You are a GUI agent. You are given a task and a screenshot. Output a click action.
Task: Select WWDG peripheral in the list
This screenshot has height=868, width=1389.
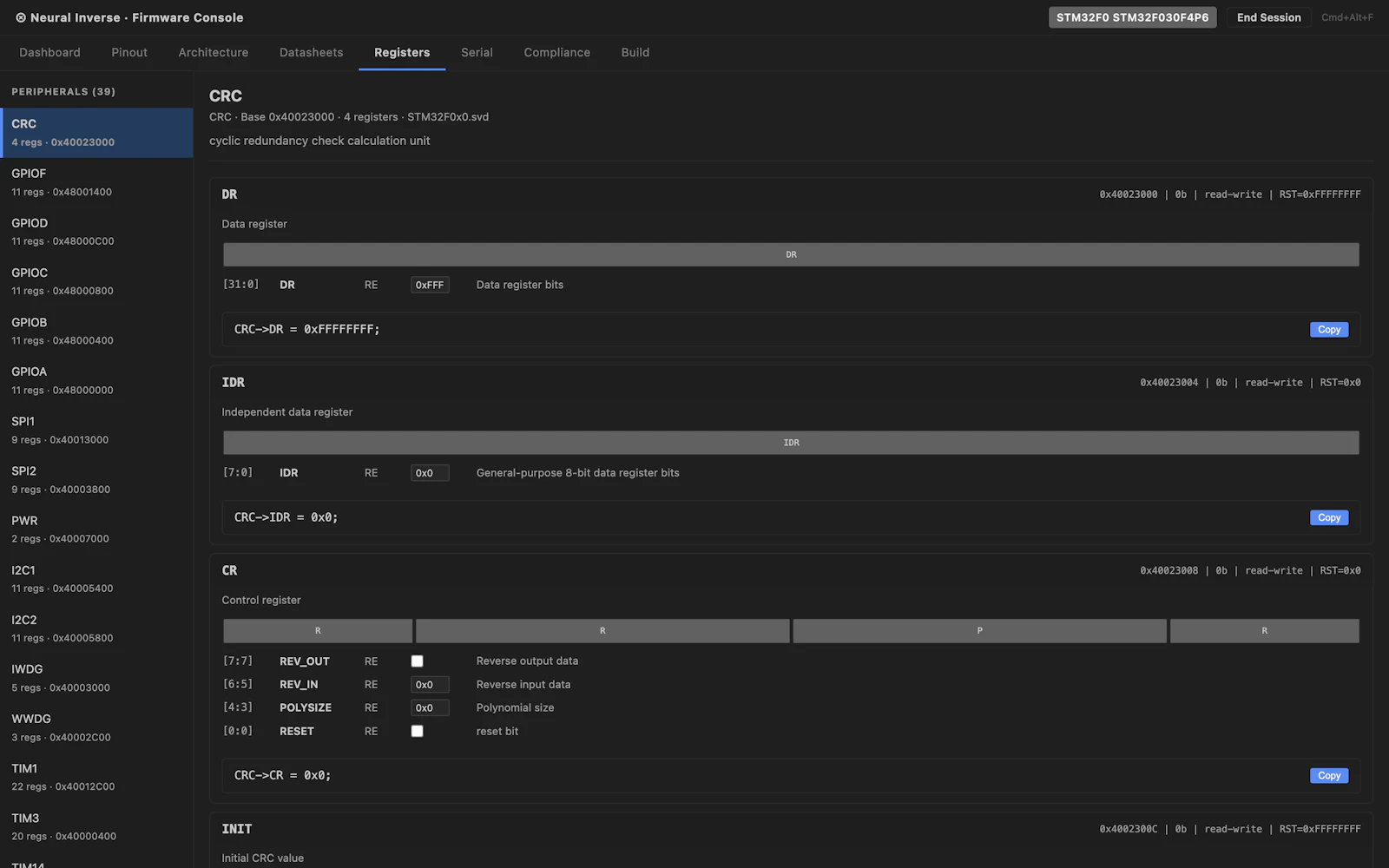click(x=96, y=727)
